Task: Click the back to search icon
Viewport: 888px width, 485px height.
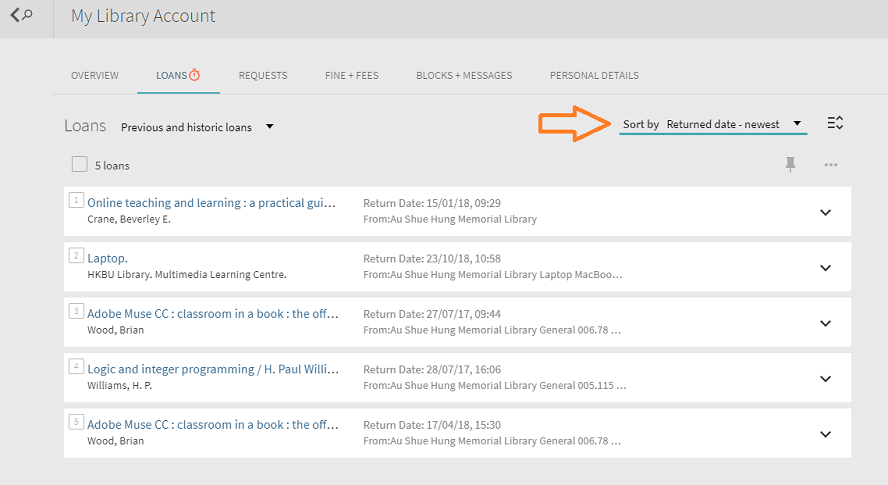Action: (x=22, y=15)
